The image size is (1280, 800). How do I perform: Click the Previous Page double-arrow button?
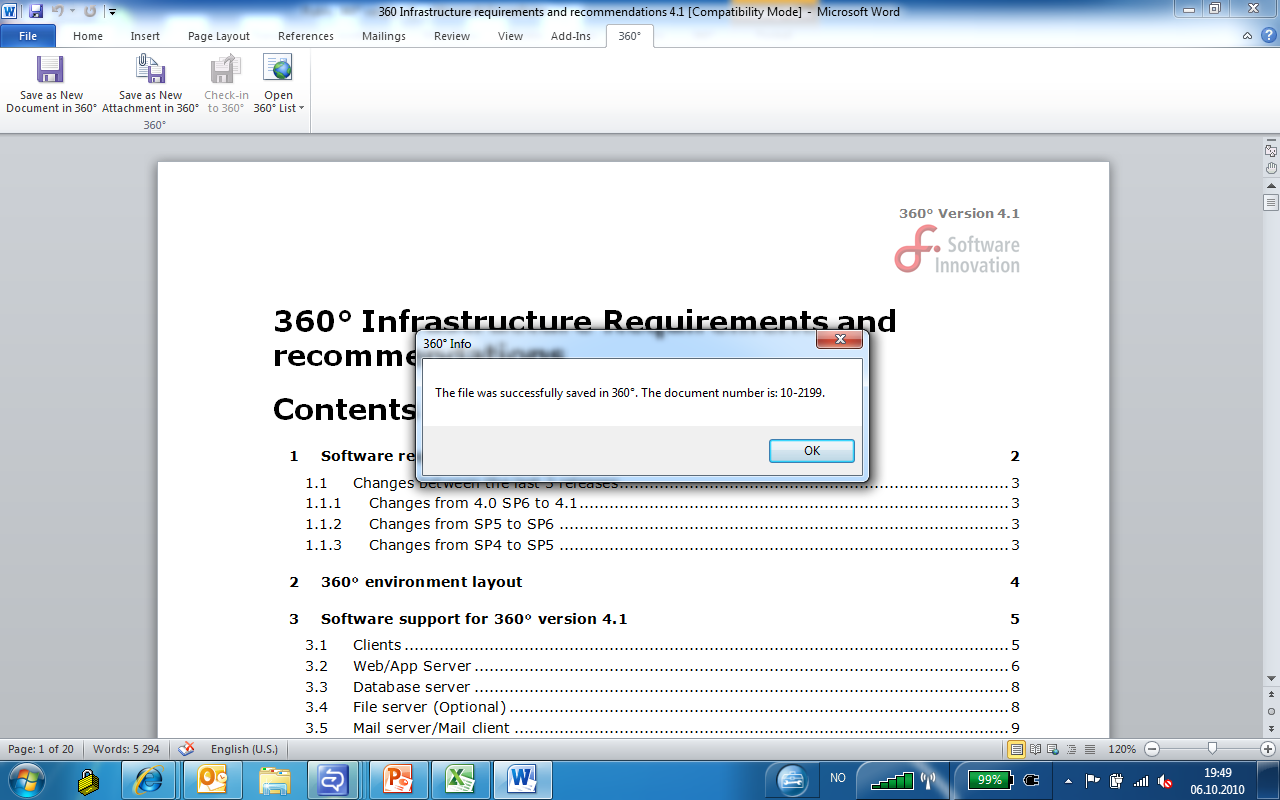1271,695
